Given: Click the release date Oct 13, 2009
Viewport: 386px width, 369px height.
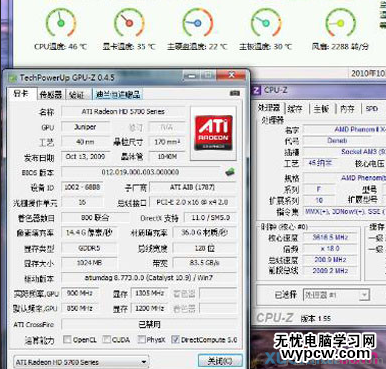Looking at the screenshot, I should [85, 157].
